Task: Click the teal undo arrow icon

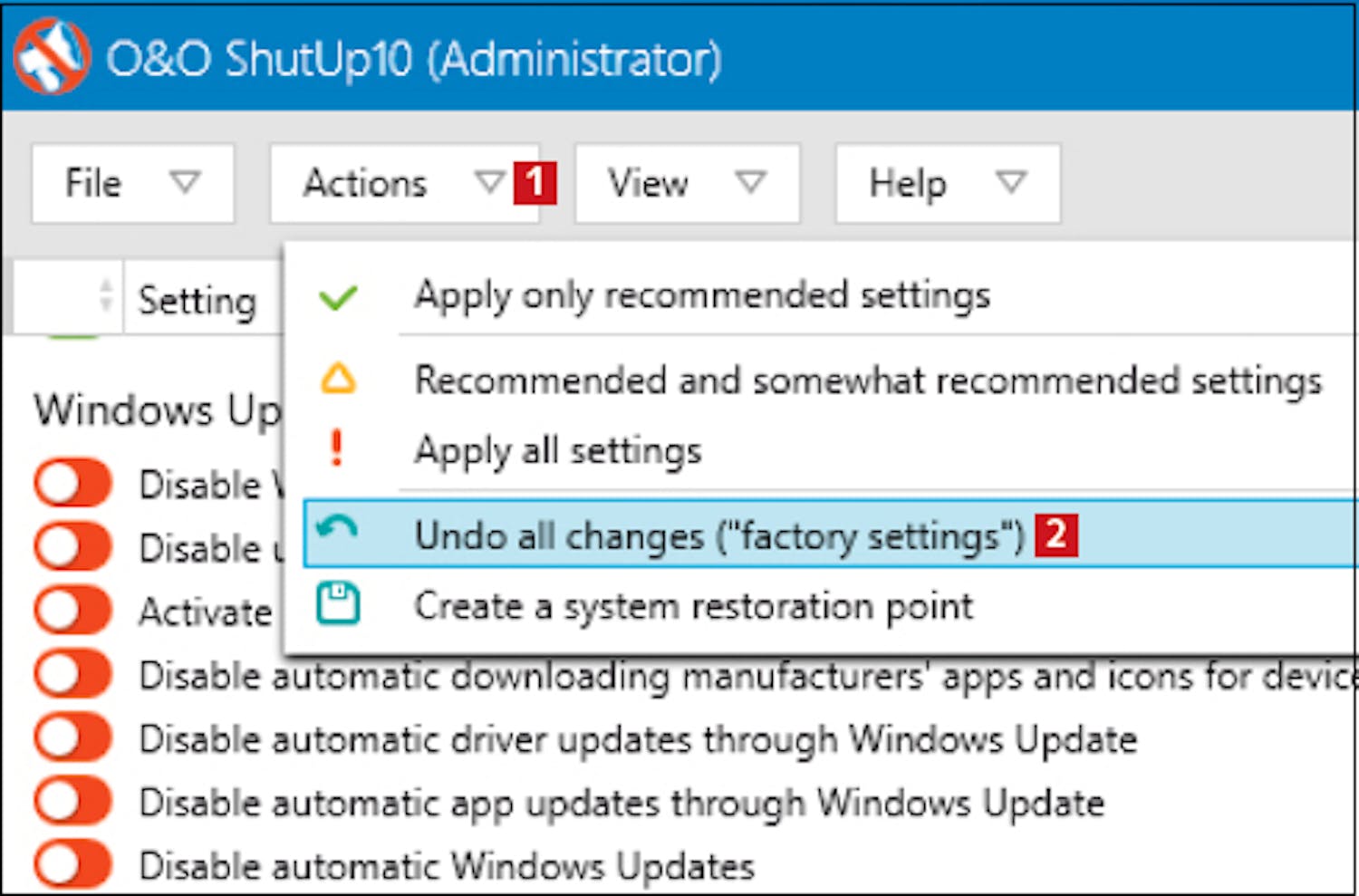Action: [x=337, y=529]
